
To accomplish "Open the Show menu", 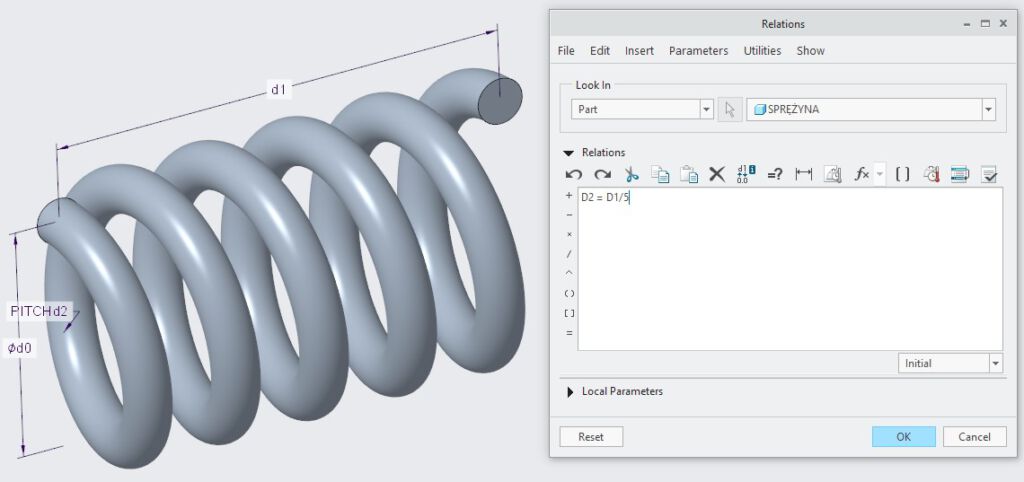I will pos(810,50).
